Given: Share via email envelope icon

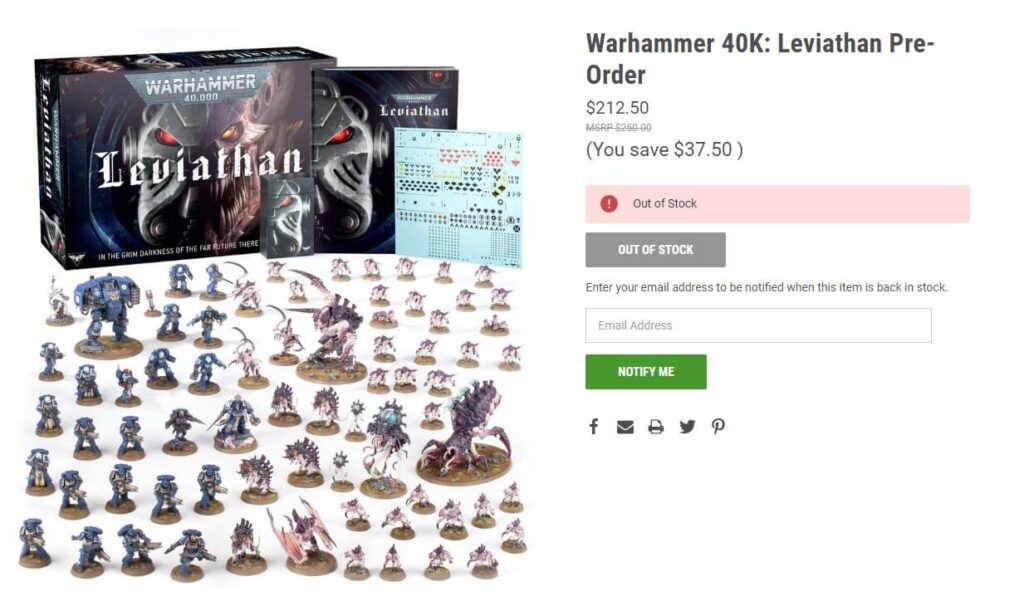Looking at the screenshot, I should [x=625, y=427].
